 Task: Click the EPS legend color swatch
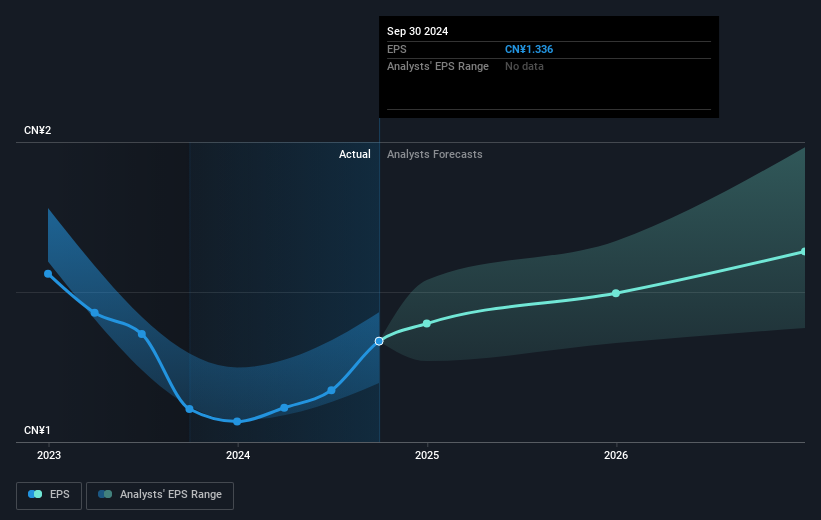tap(35, 494)
